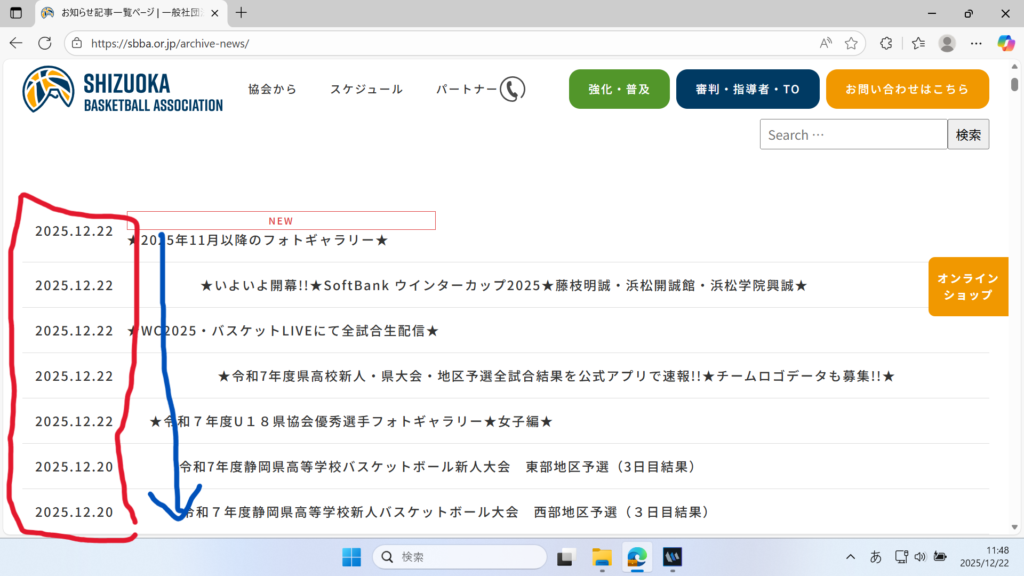
Task: Click the site Search text field
Action: (x=852, y=135)
